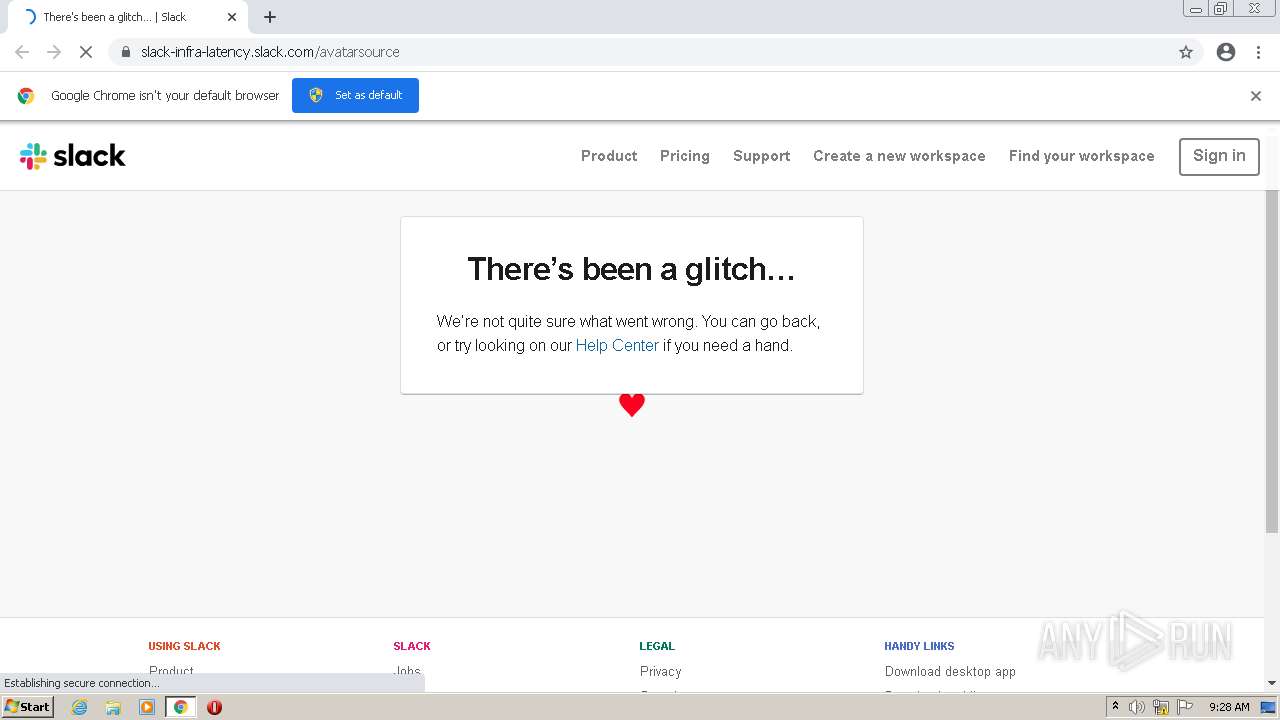Open Pricing in Slack navigation
This screenshot has height=720, width=1280.
point(685,156)
